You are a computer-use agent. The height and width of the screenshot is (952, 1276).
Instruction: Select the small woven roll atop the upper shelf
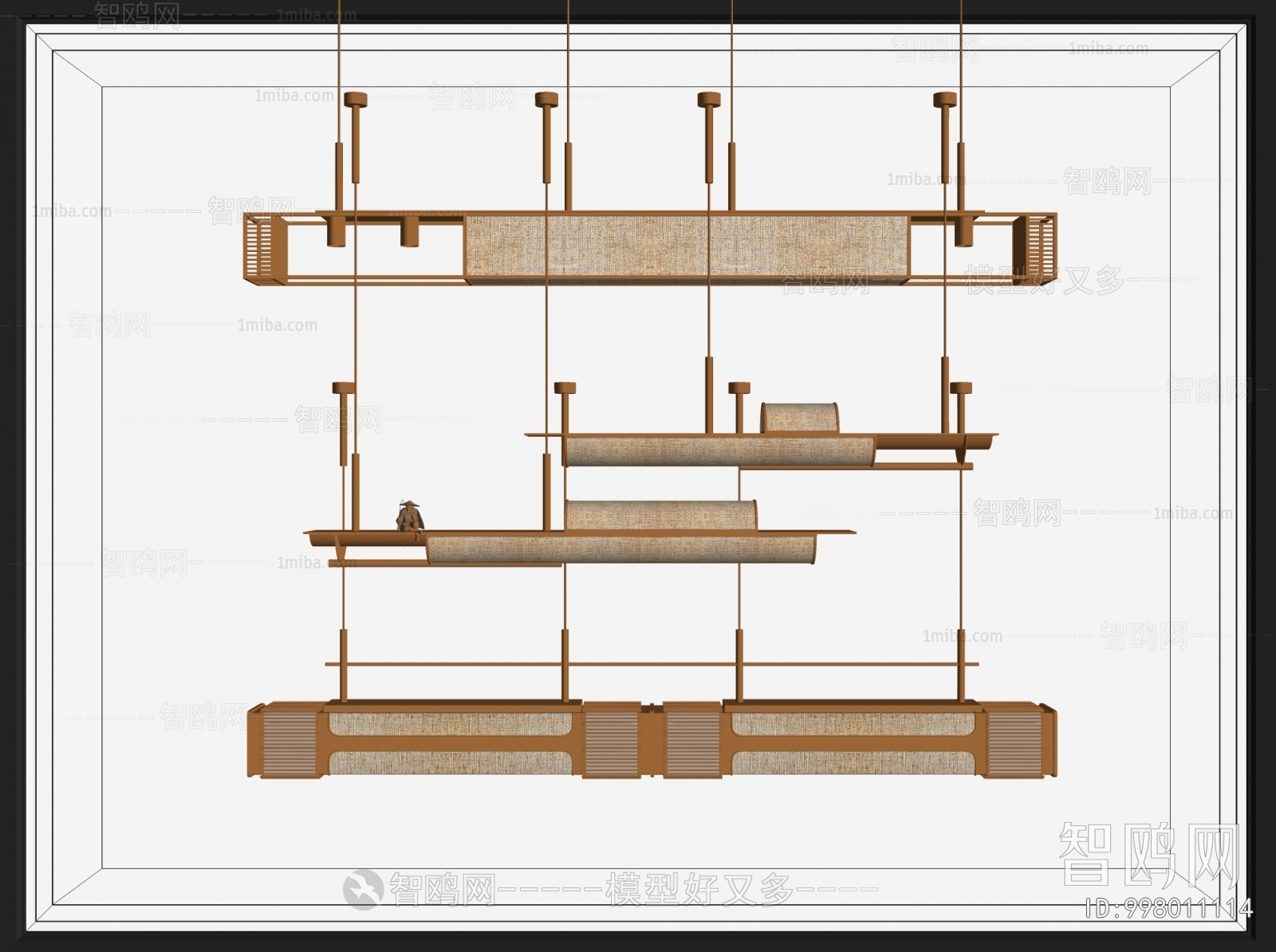800,418
